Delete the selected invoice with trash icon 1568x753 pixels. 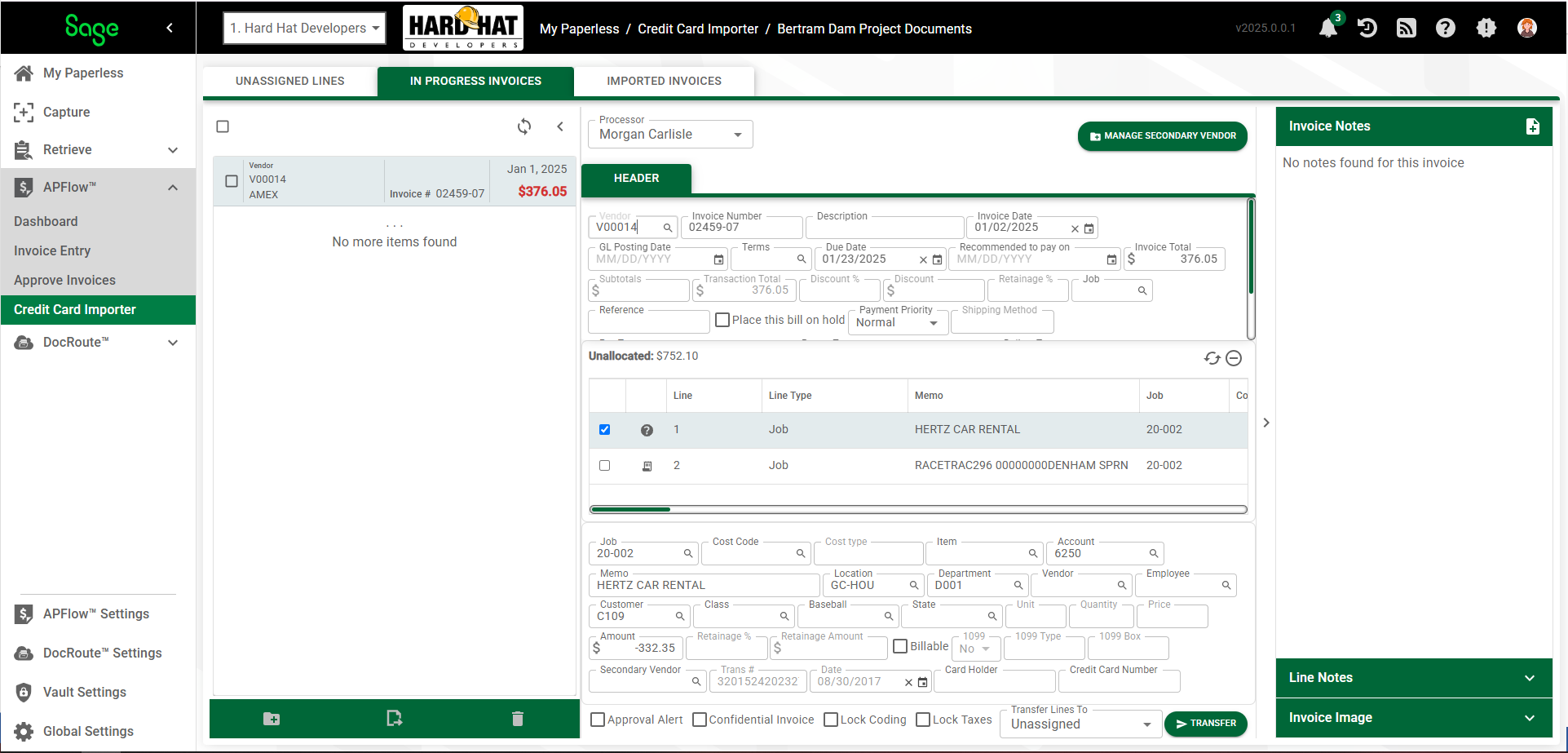click(x=517, y=719)
